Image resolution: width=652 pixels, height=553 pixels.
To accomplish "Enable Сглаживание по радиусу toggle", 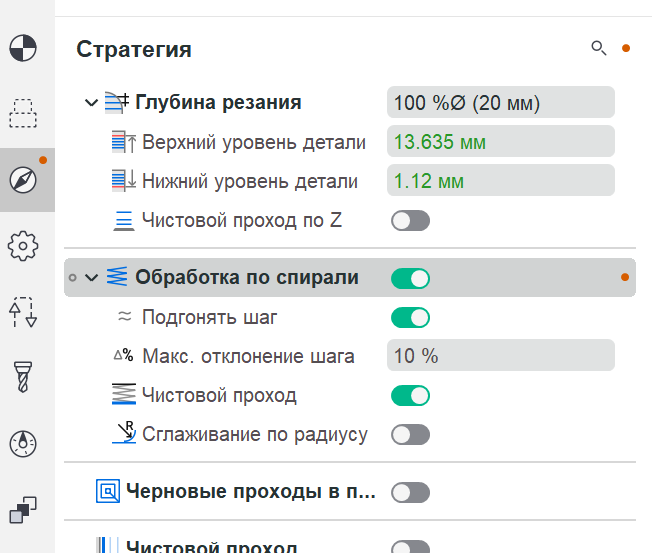I will (x=410, y=434).
